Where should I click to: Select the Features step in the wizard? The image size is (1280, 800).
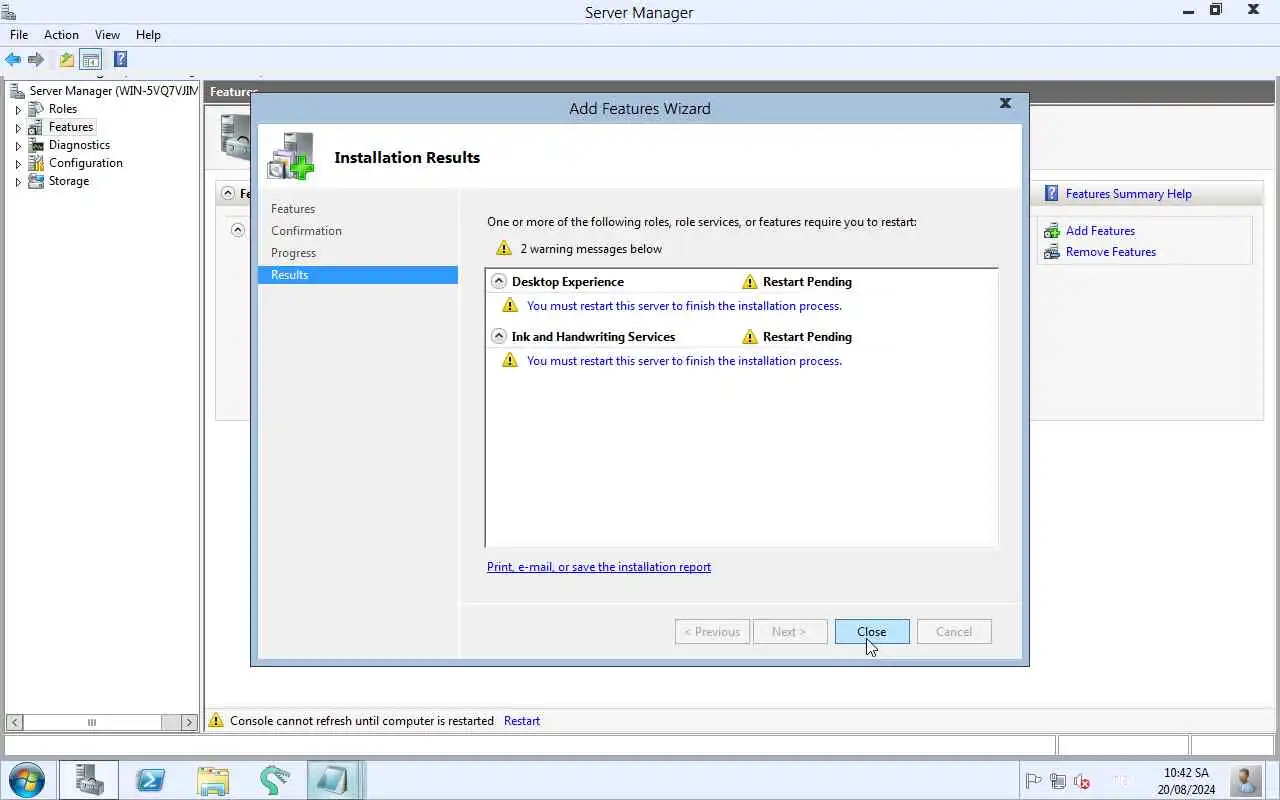click(x=293, y=209)
